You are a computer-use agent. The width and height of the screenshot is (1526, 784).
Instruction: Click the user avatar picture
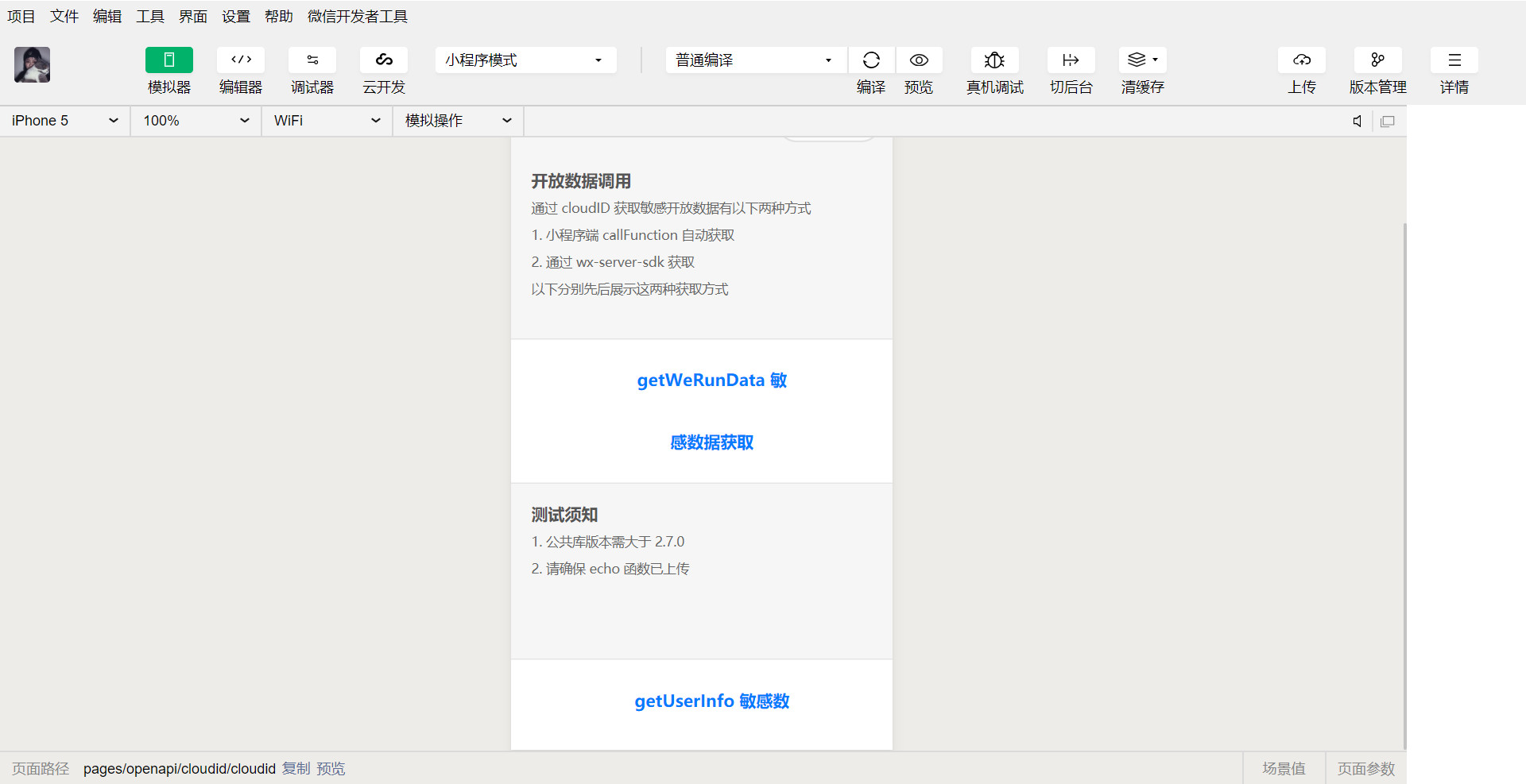32,64
